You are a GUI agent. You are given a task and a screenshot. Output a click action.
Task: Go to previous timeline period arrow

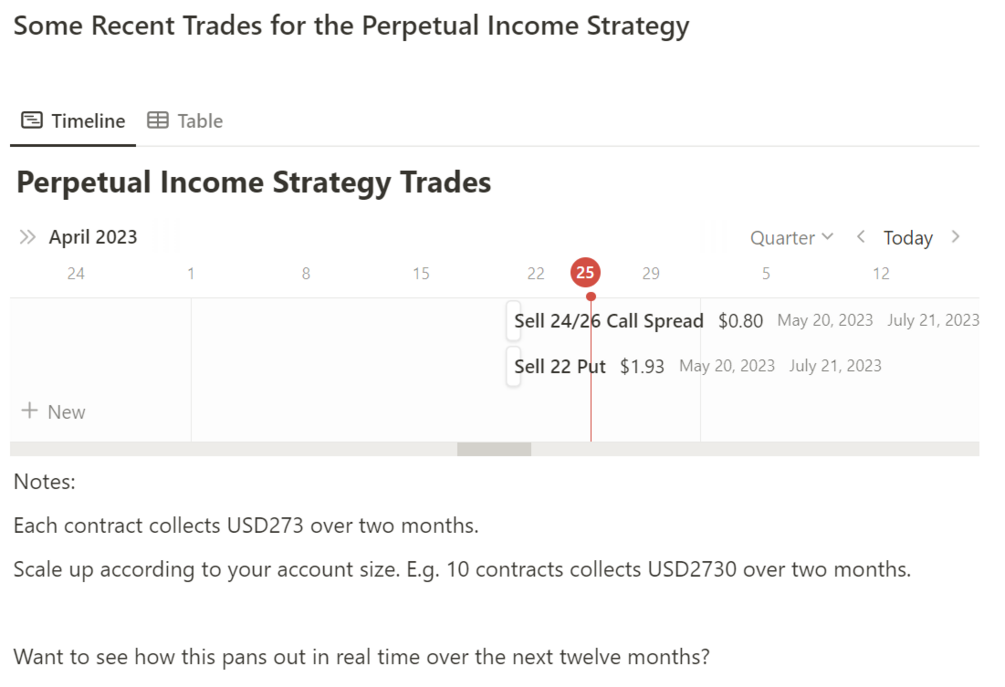tap(860, 237)
